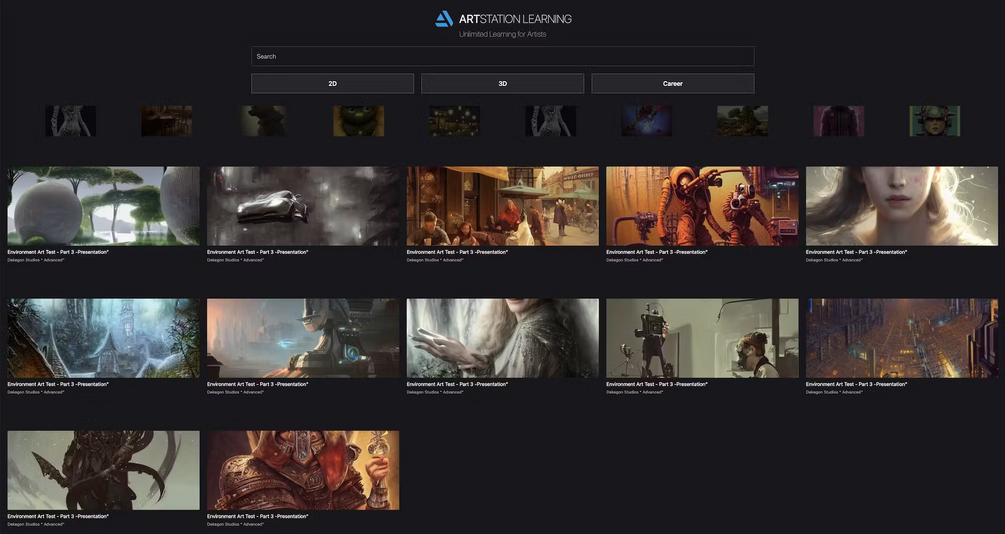Click the course title under the stone spheres image
The height and width of the screenshot is (534, 1005).
pyautogui.click(x=58, y=252)
